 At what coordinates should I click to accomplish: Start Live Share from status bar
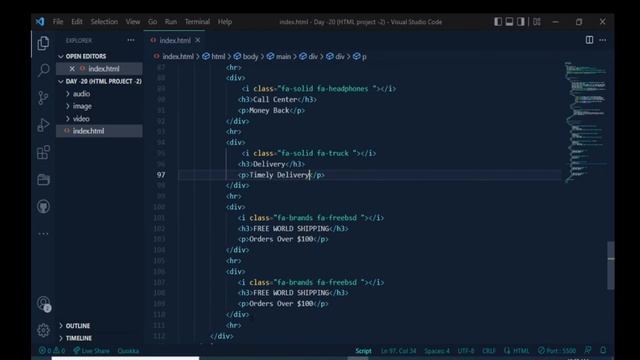(91, 351)
